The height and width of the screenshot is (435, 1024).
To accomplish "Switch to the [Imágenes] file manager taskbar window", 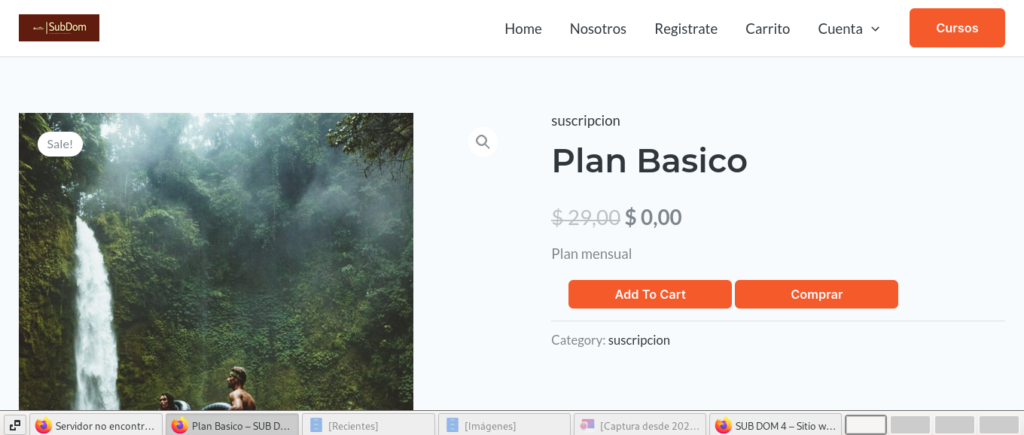I will click(x=504, y=425).
